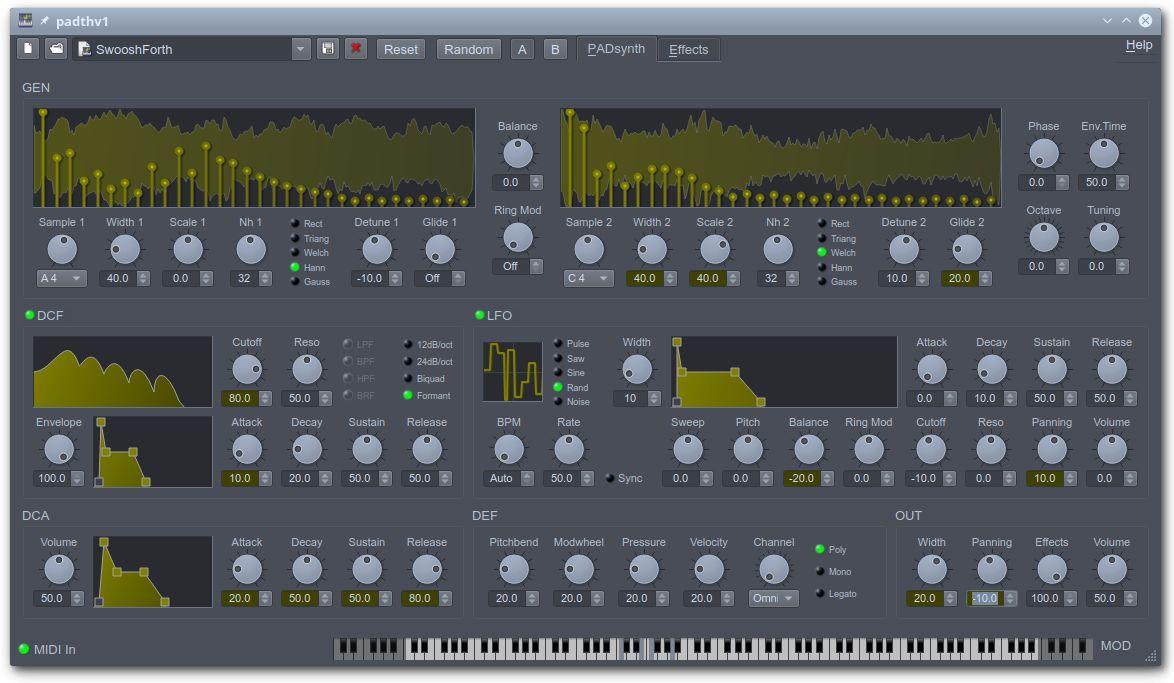Click the Ring Mod Off spinner arrows
The width and height of the screenshot is (1174, 683).
pyautogui.click(x=536, y=267)
